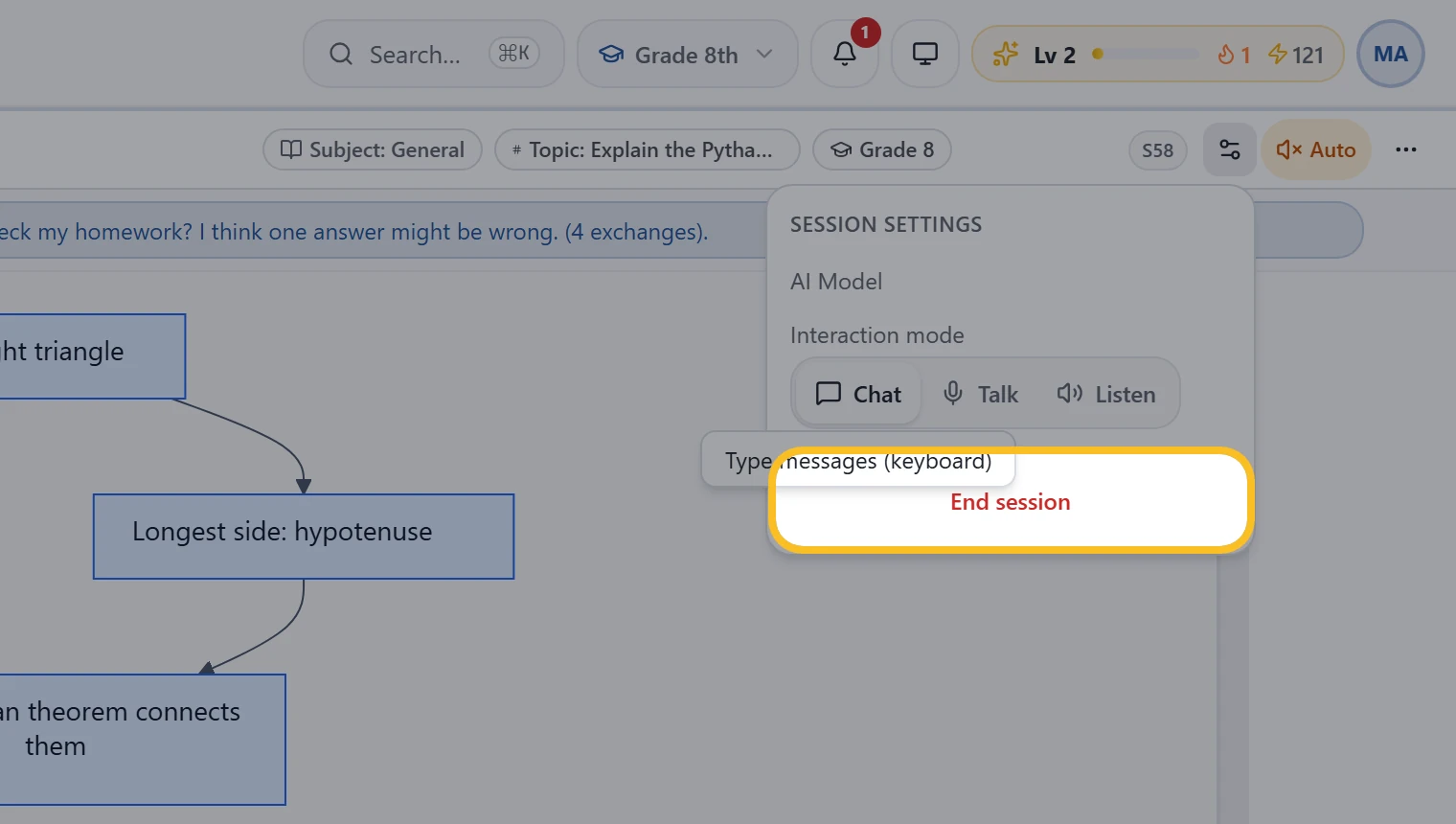Image resolution: width=1456 pixels, height=824 pixels.
Task: Expand the Grade 8th dropdown
Action: point(687,54)
